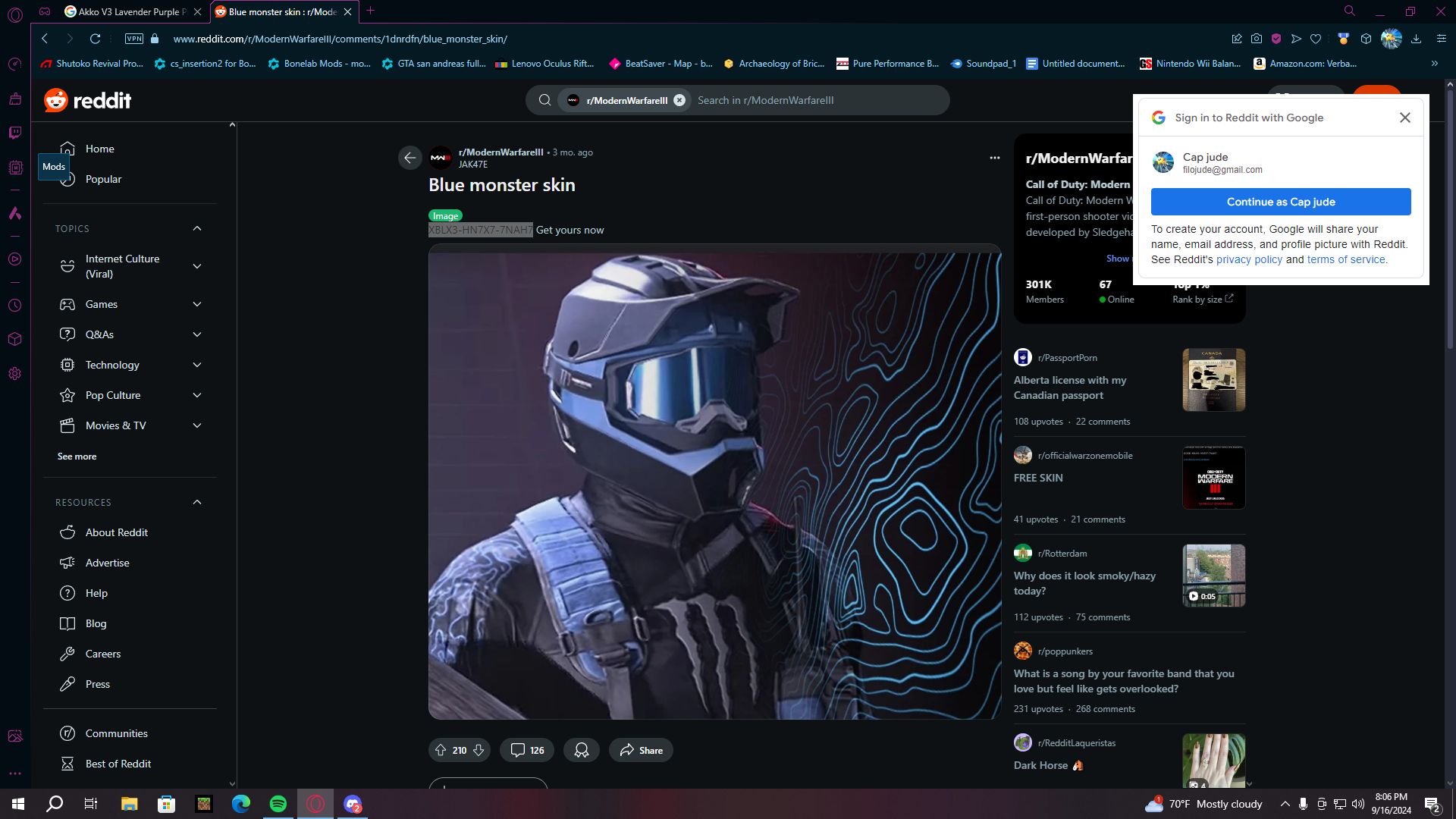This screenshot has width=1456, height=819.
Task: Downvote the Blue monster skin post
Action: click(x=479, y=750)
